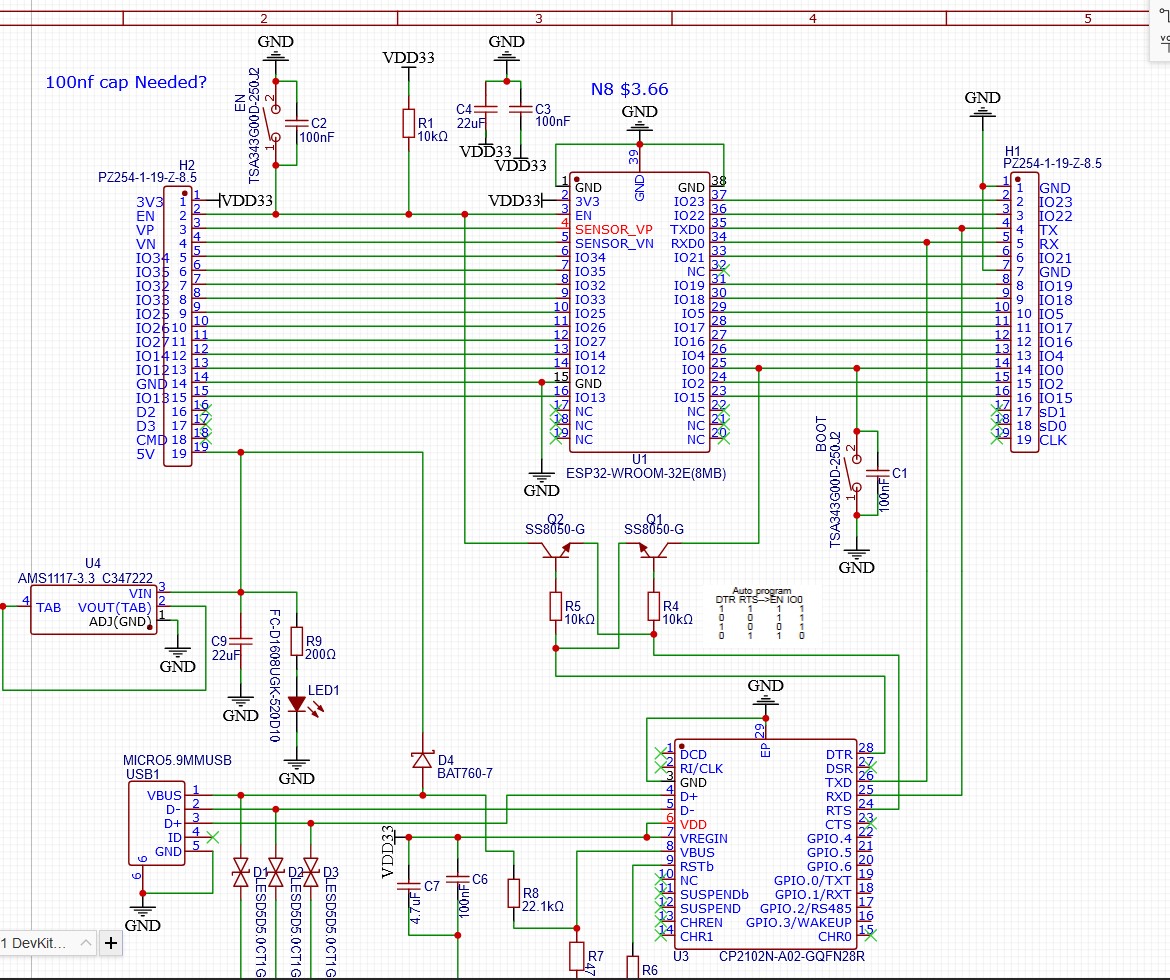Select the D4 BAT760-7 Schottky diode symbol

pos(423,761)
